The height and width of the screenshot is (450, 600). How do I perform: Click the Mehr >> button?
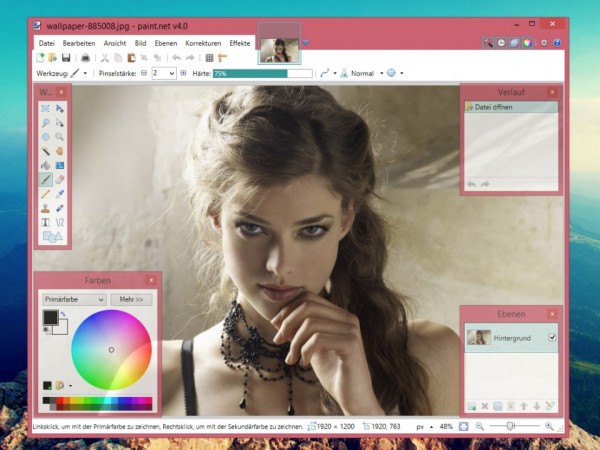(x=132, y=299)
